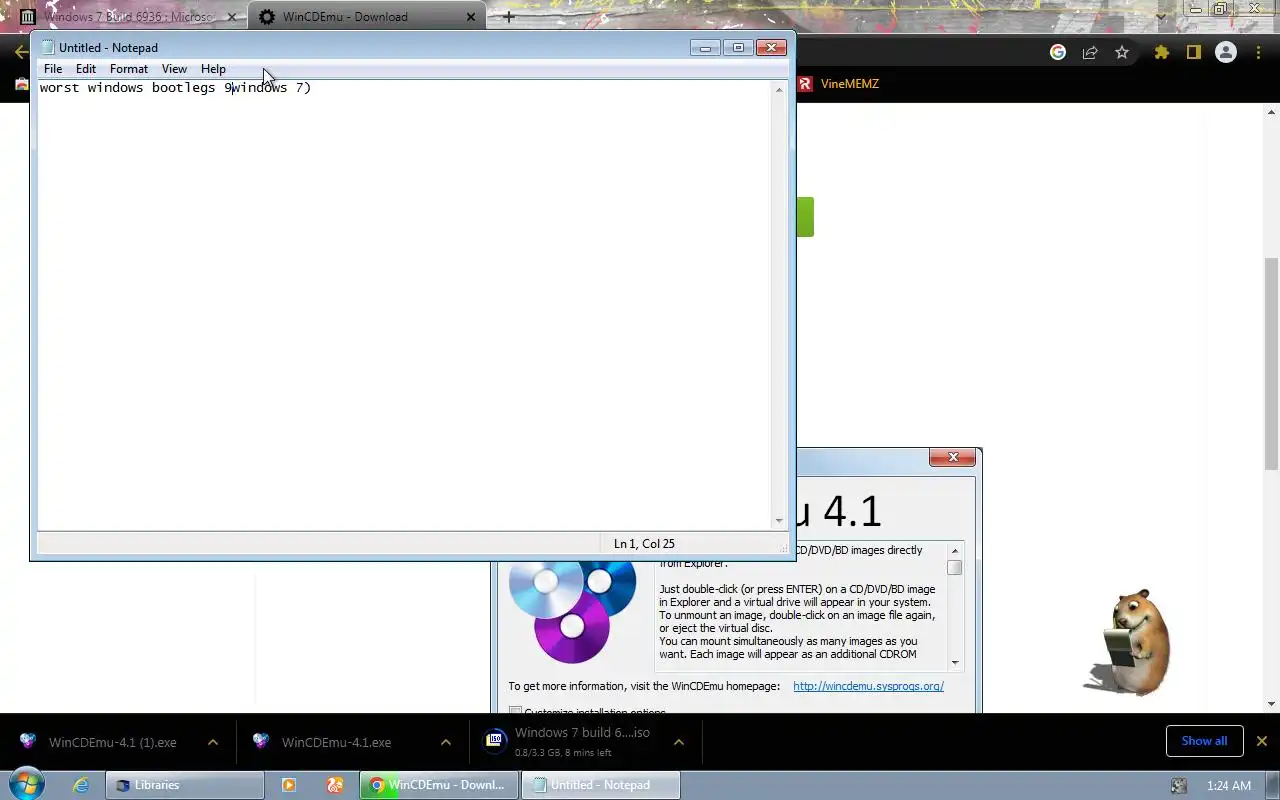Open the File menu in Notepad
The height and width of the screenshot is (800, 1280).
[x=53, y=69]
